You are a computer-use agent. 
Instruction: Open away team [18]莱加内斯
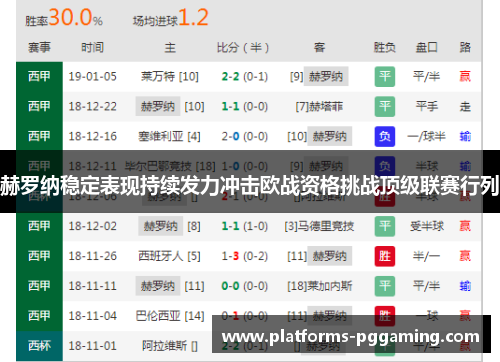[x=319, y=286]
